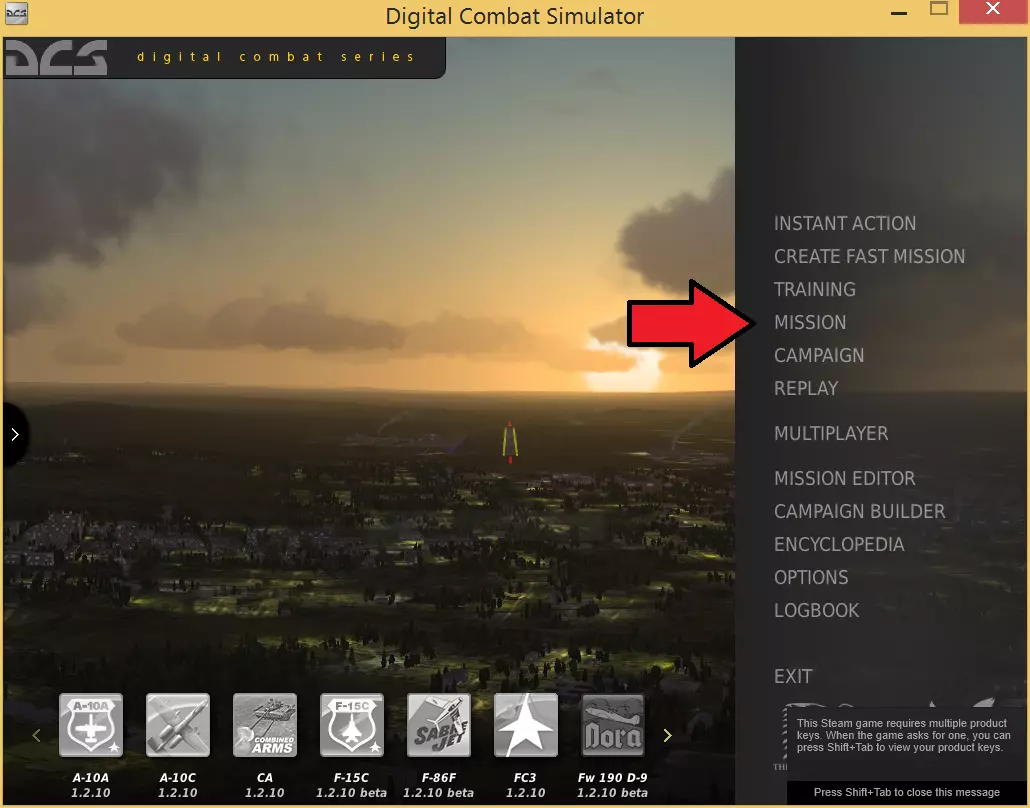Click the 'digital combat series' banner text
The width and height of the screenshot is (1030, 808).
click(x=276, y=57)
